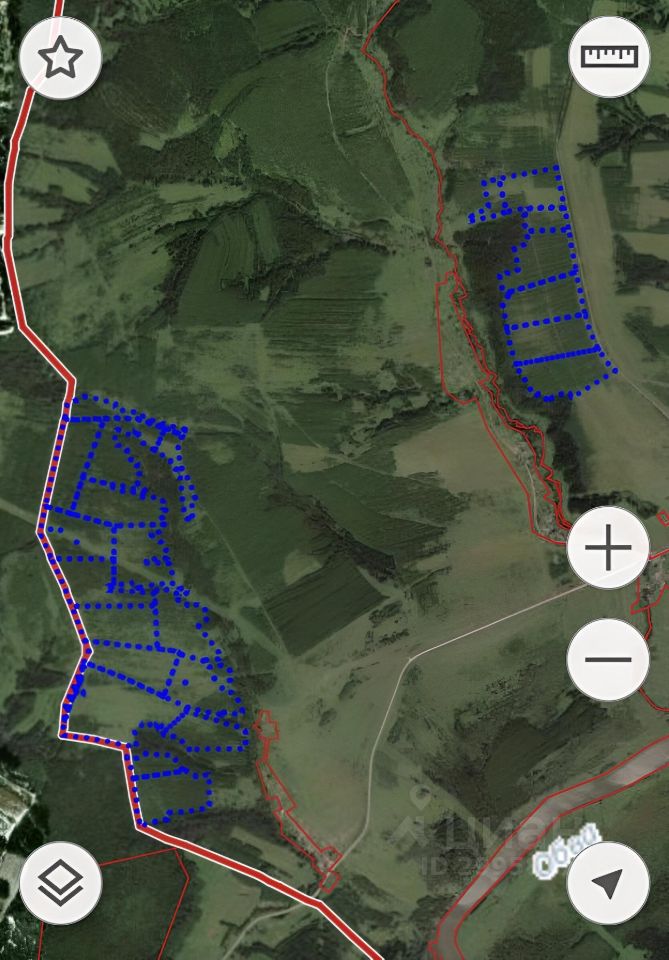Open the map layers selector
Viewport: 669px width, 960px height.
pyautogui.click(x=60, y=883)
